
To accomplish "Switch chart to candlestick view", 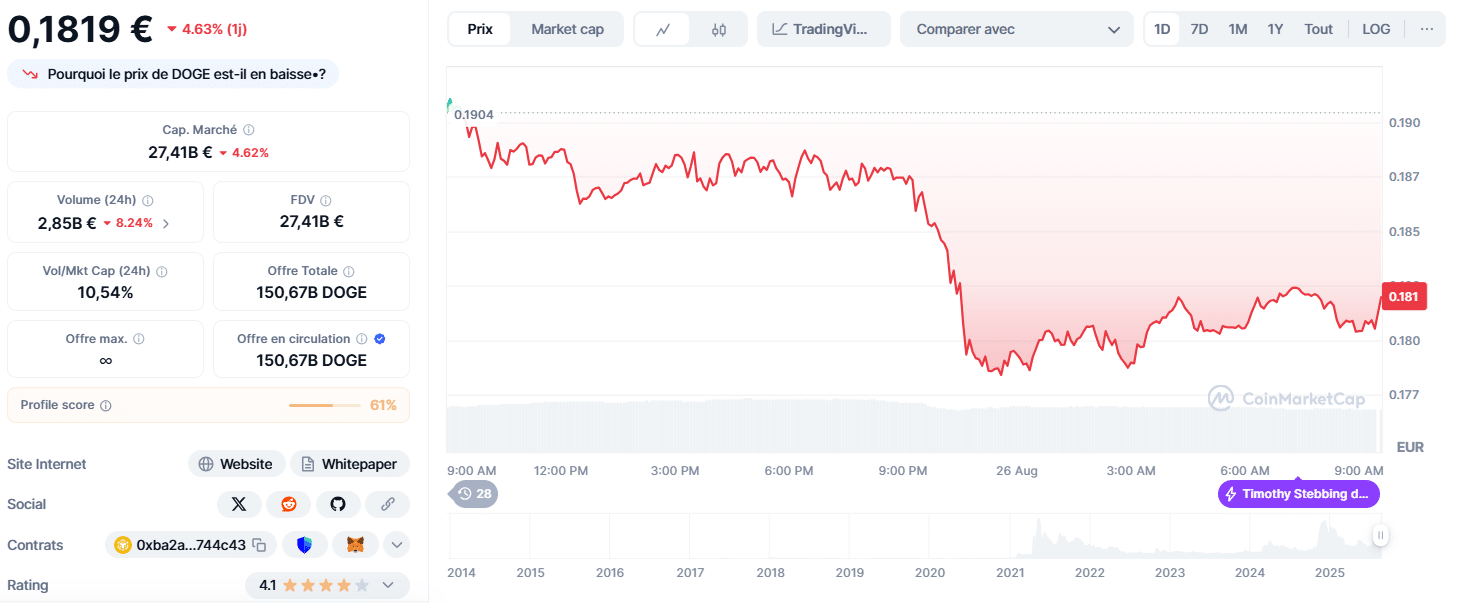I will point(718,29).
